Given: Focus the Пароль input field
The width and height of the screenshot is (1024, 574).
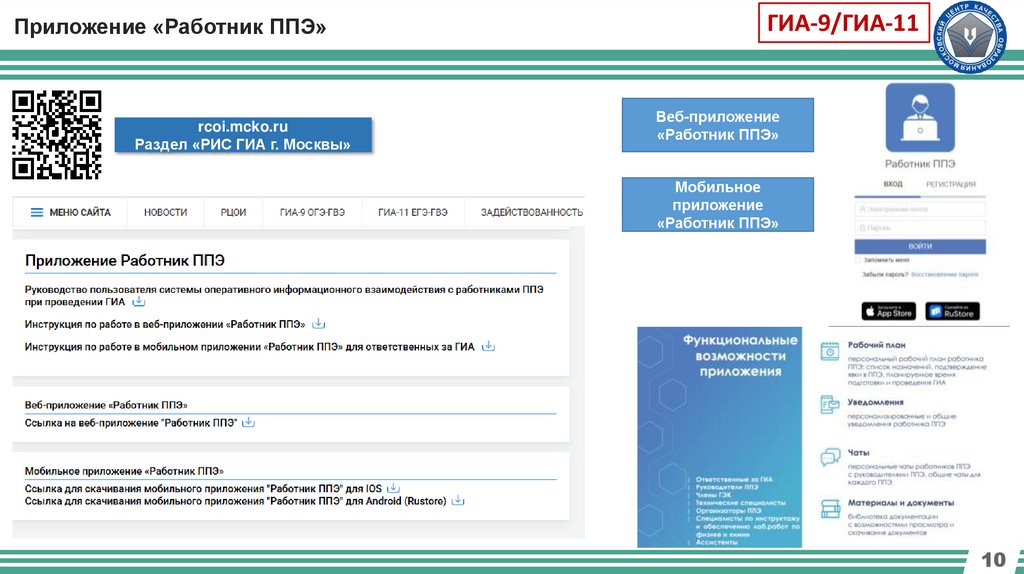Looking at the screenshot, I should (920, 228).
